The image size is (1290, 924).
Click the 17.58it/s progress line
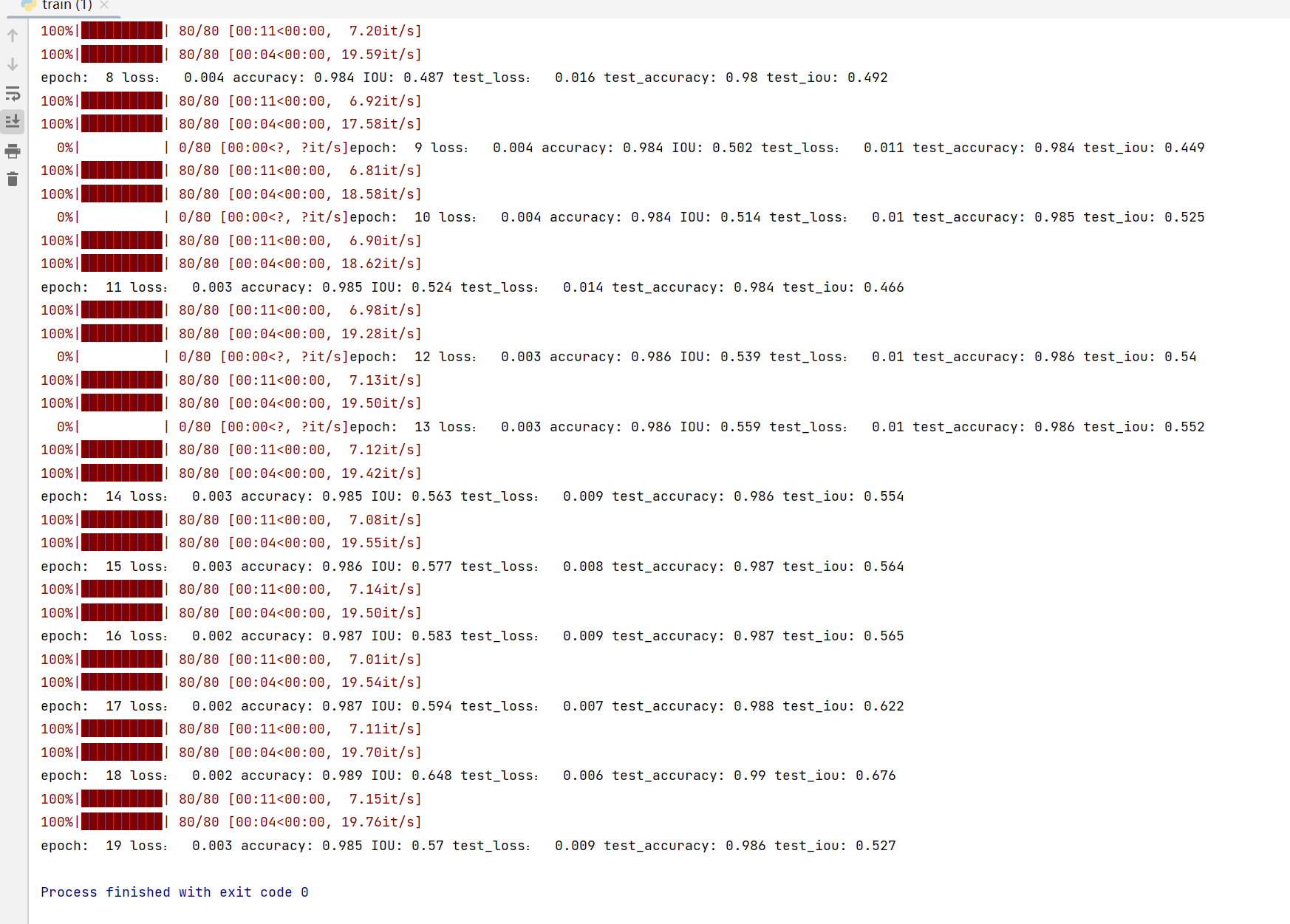click(231, 124)
